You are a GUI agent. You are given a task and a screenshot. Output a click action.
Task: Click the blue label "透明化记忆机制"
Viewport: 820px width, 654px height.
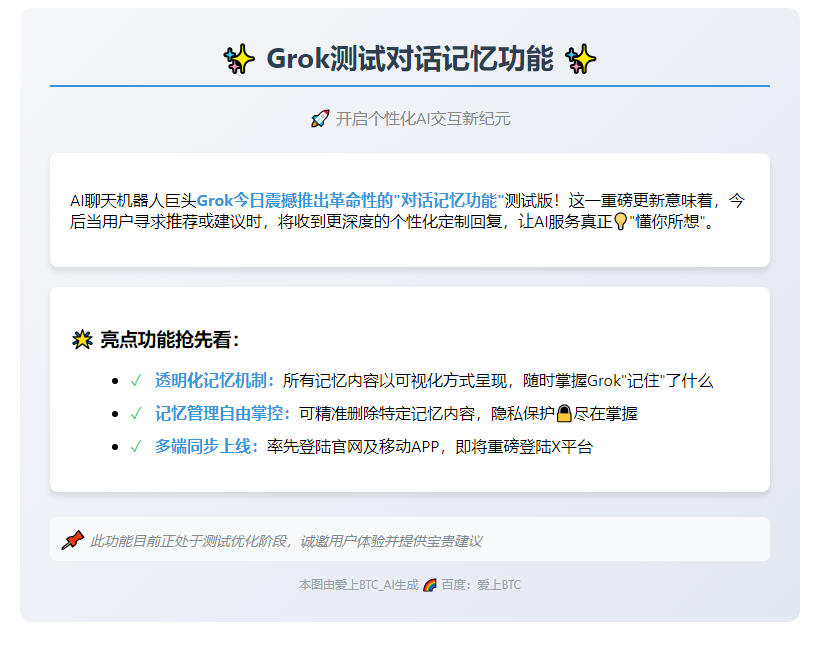coord(211,381)
